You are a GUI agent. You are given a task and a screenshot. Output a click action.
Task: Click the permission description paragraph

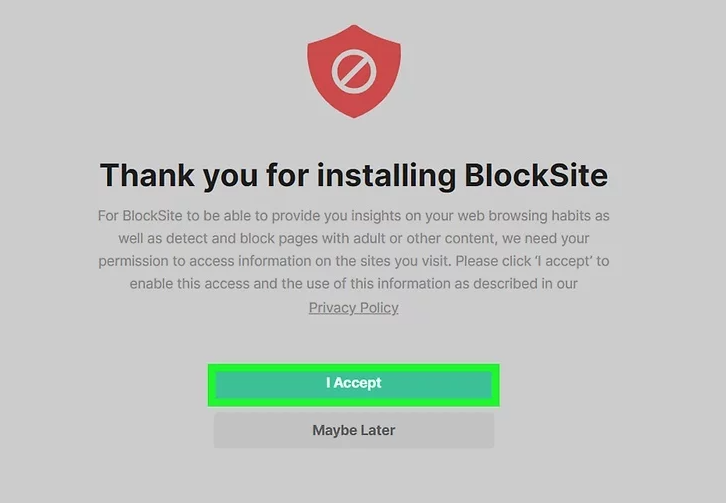click(353, 250)
